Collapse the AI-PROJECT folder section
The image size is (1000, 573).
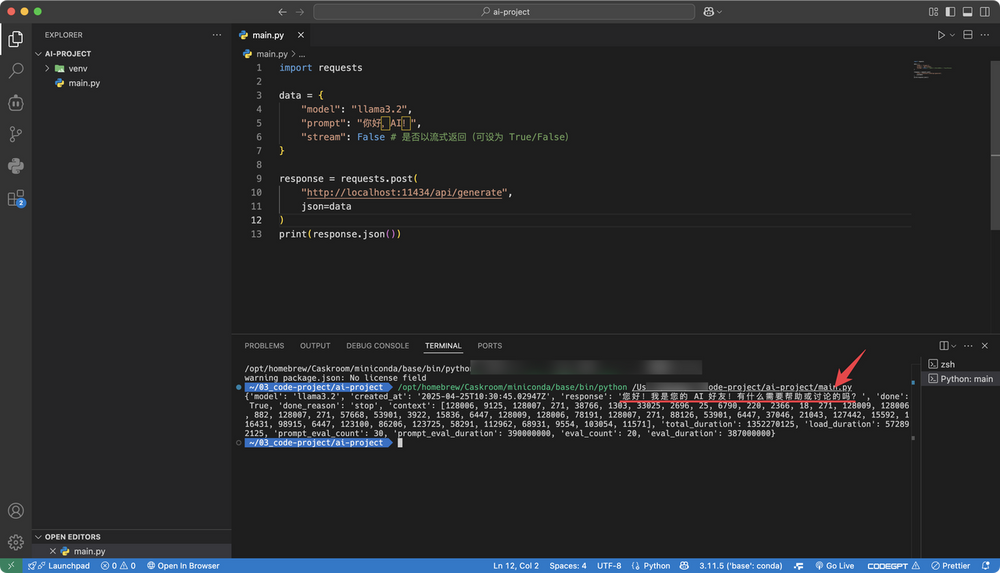[67, 54]
